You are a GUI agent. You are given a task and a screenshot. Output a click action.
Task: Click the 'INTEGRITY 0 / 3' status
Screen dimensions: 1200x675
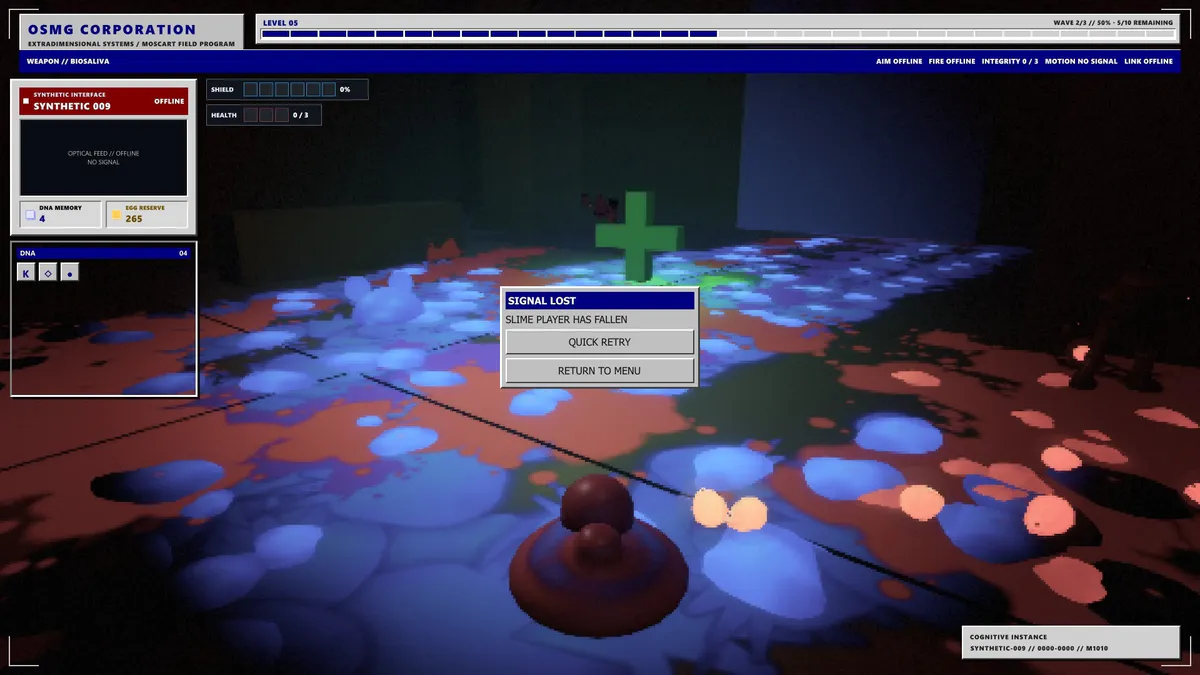tap(1010, 61)
